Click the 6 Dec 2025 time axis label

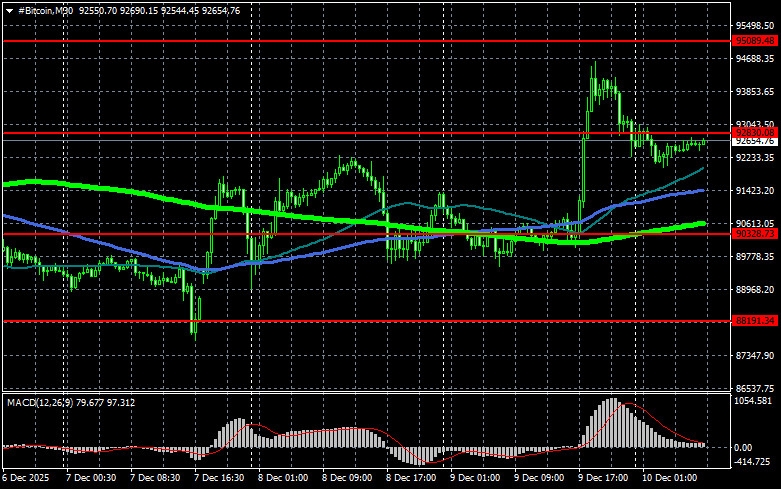[25, 478]
